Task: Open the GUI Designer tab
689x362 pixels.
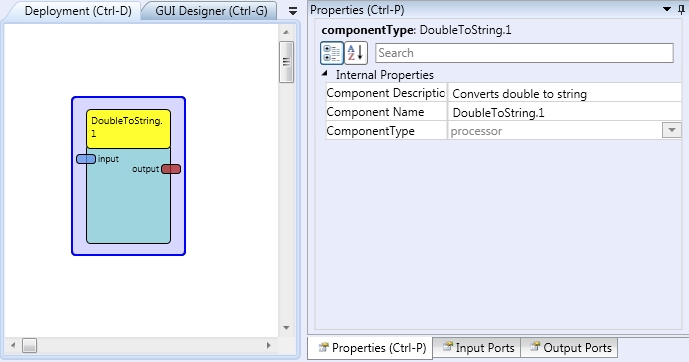Action: point(211,11)
